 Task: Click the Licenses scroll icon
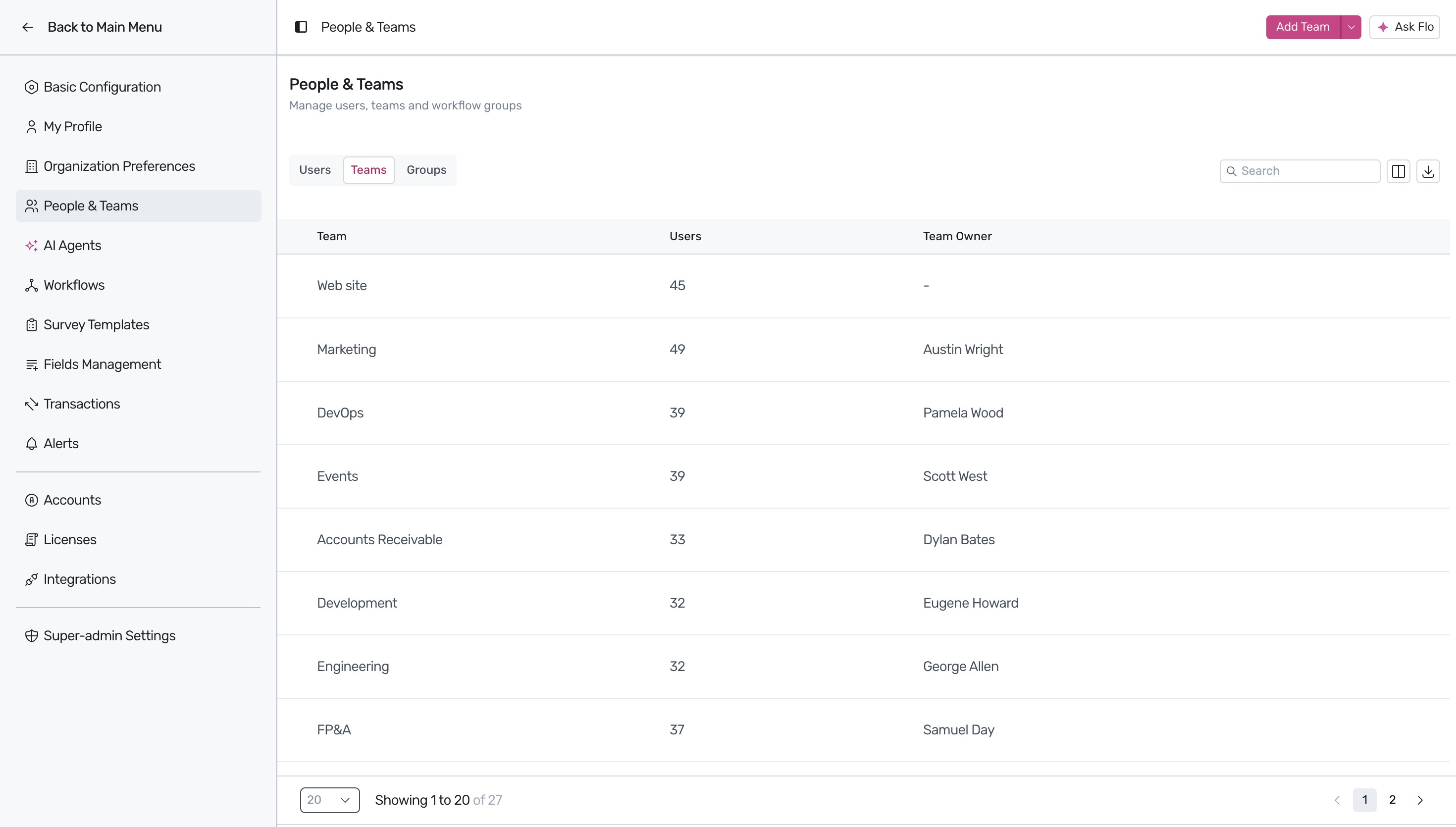click(32, 540)
